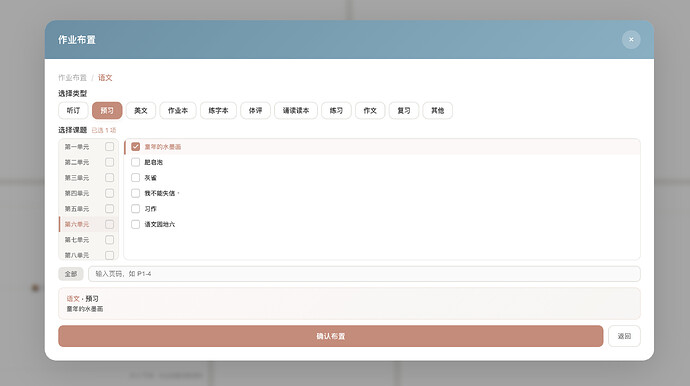Go to 作业布置 in the breadcrumb
This screenshot has height=386, width=690.
point(73,78)
